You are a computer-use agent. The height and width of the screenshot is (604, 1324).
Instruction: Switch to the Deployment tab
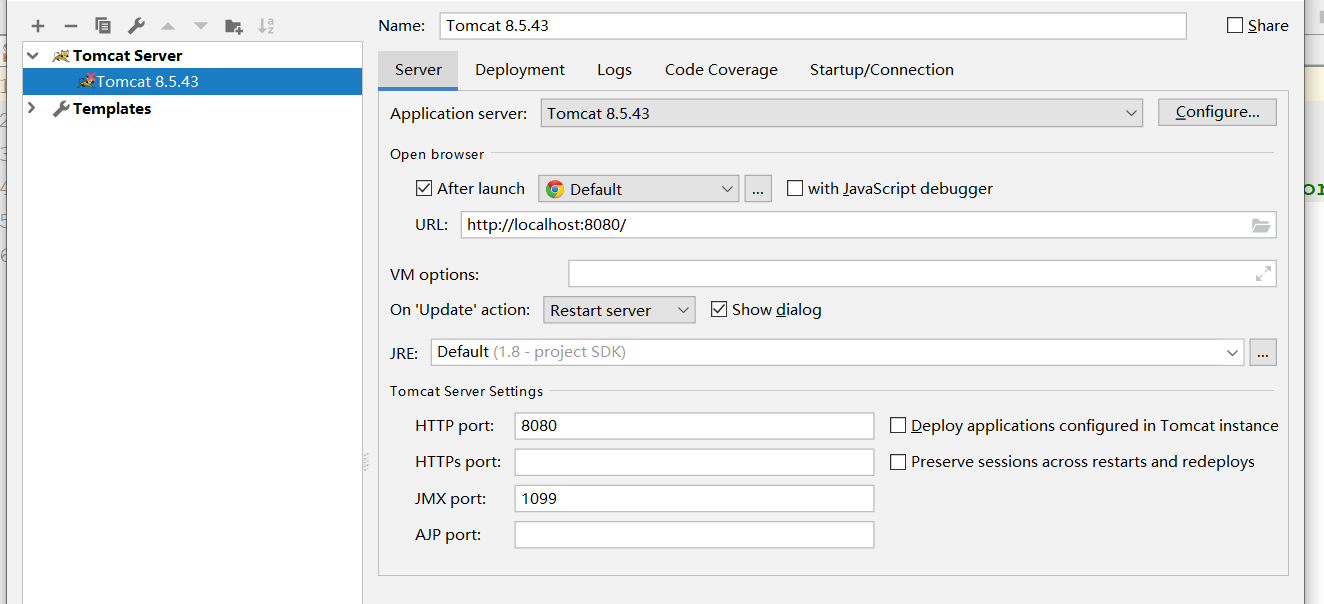520,70
